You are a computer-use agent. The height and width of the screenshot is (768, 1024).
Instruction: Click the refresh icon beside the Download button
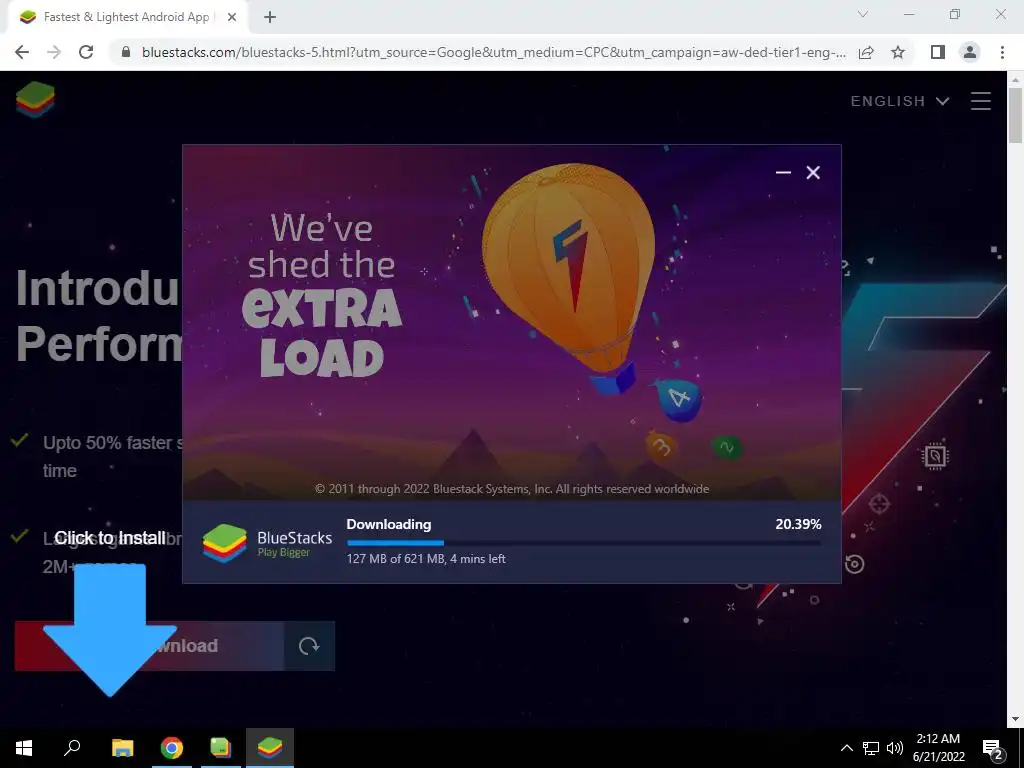coord(309,646)
